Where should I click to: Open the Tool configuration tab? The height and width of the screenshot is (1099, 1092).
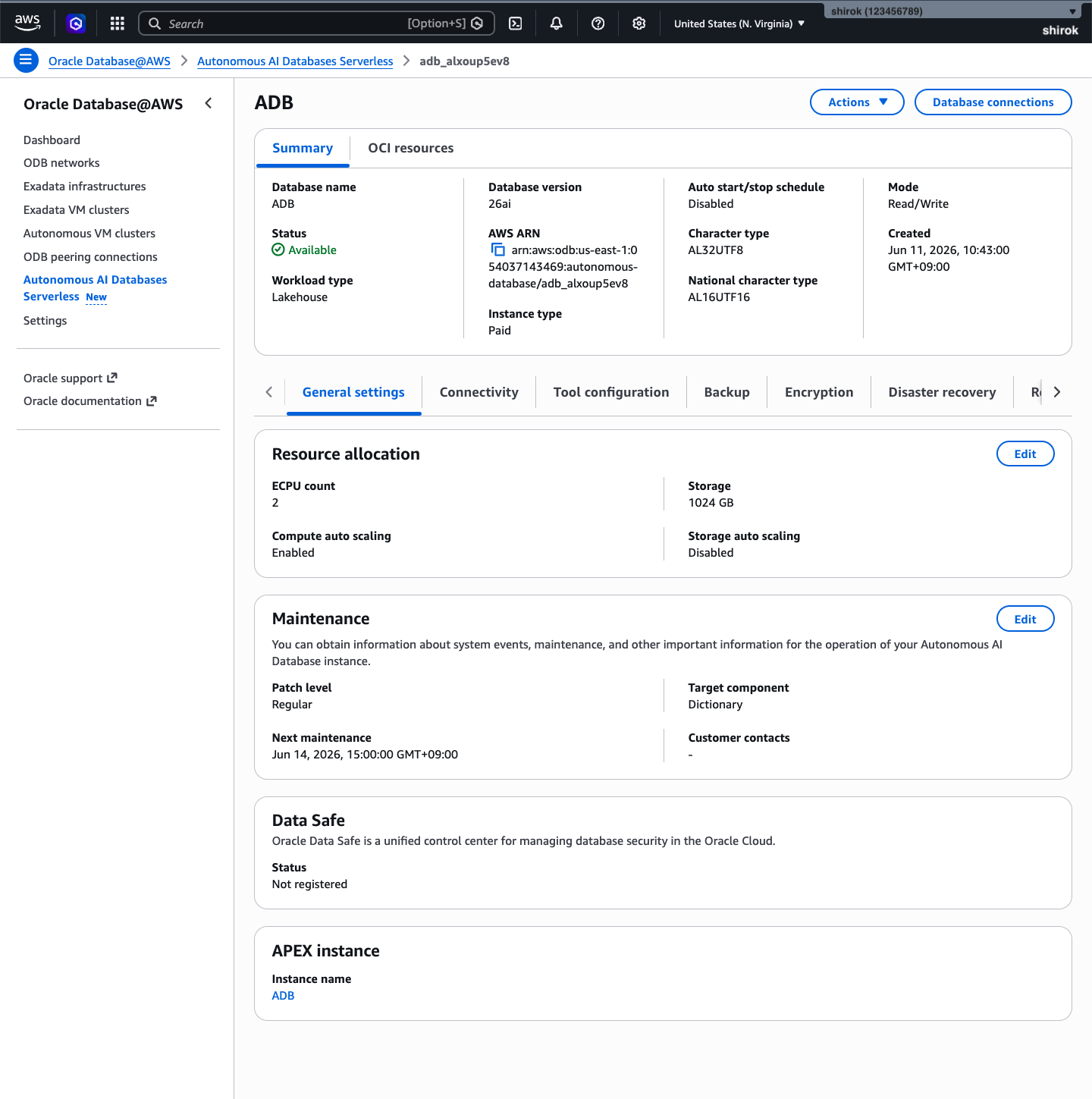(x=611, y=392)
